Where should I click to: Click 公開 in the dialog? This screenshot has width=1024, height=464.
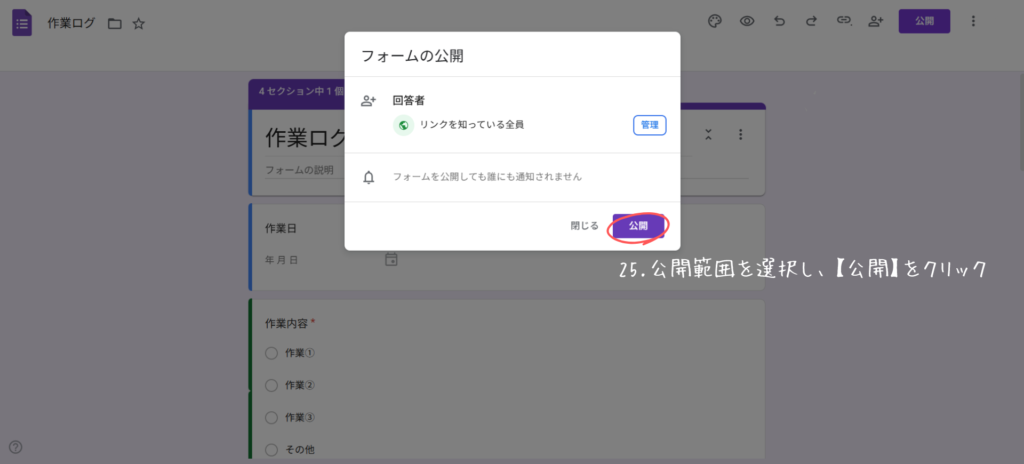638,225
